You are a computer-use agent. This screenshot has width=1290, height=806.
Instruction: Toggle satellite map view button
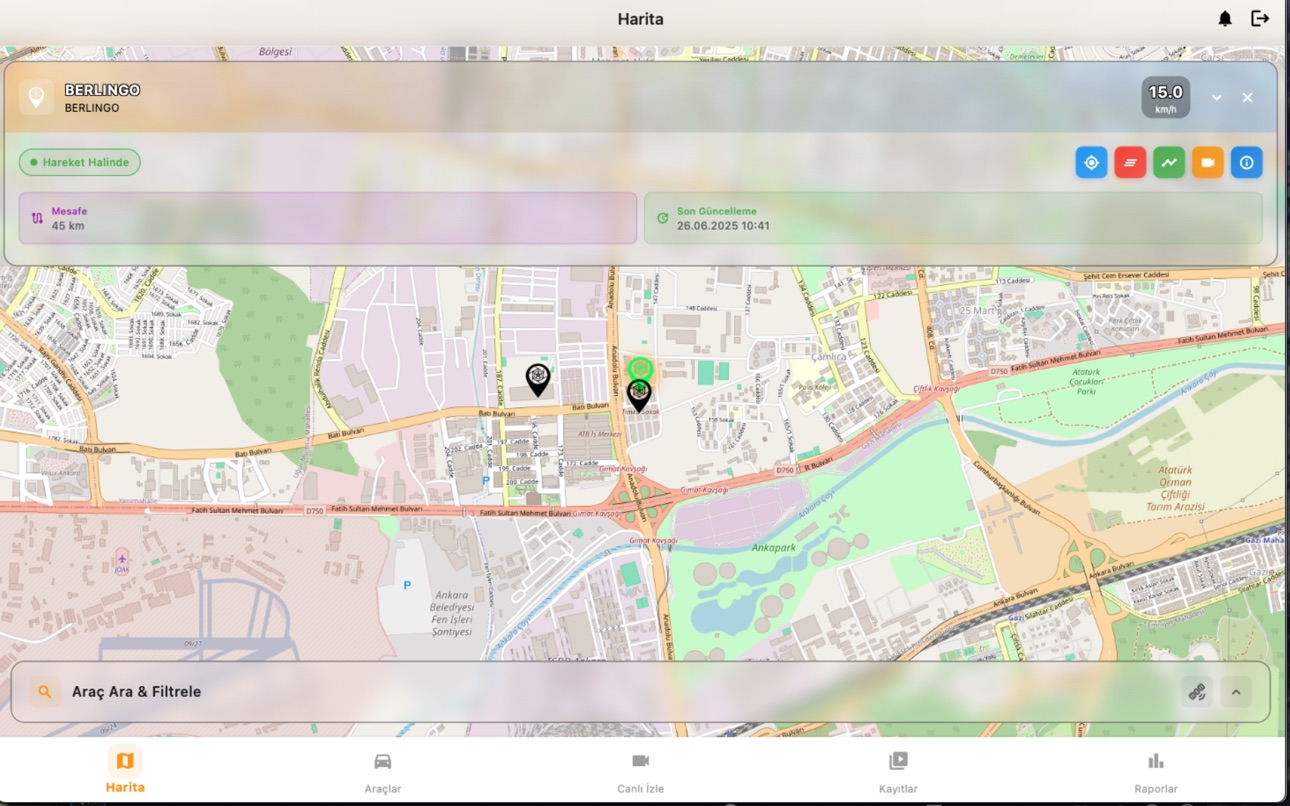[1197, 692]
